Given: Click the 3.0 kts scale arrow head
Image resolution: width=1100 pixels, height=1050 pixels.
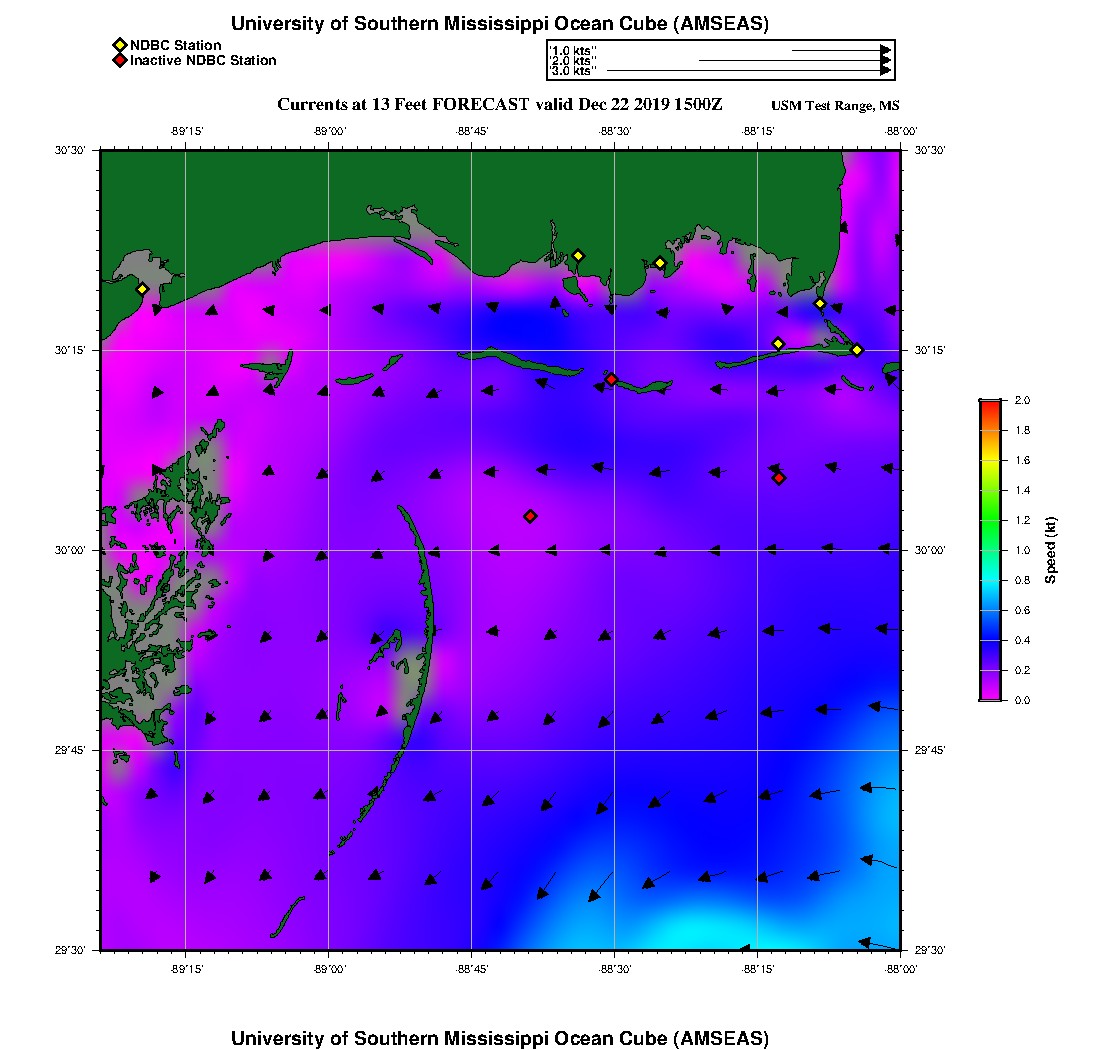Looking at the screenshot, I should pyautogui.click(x=886, y=71).
